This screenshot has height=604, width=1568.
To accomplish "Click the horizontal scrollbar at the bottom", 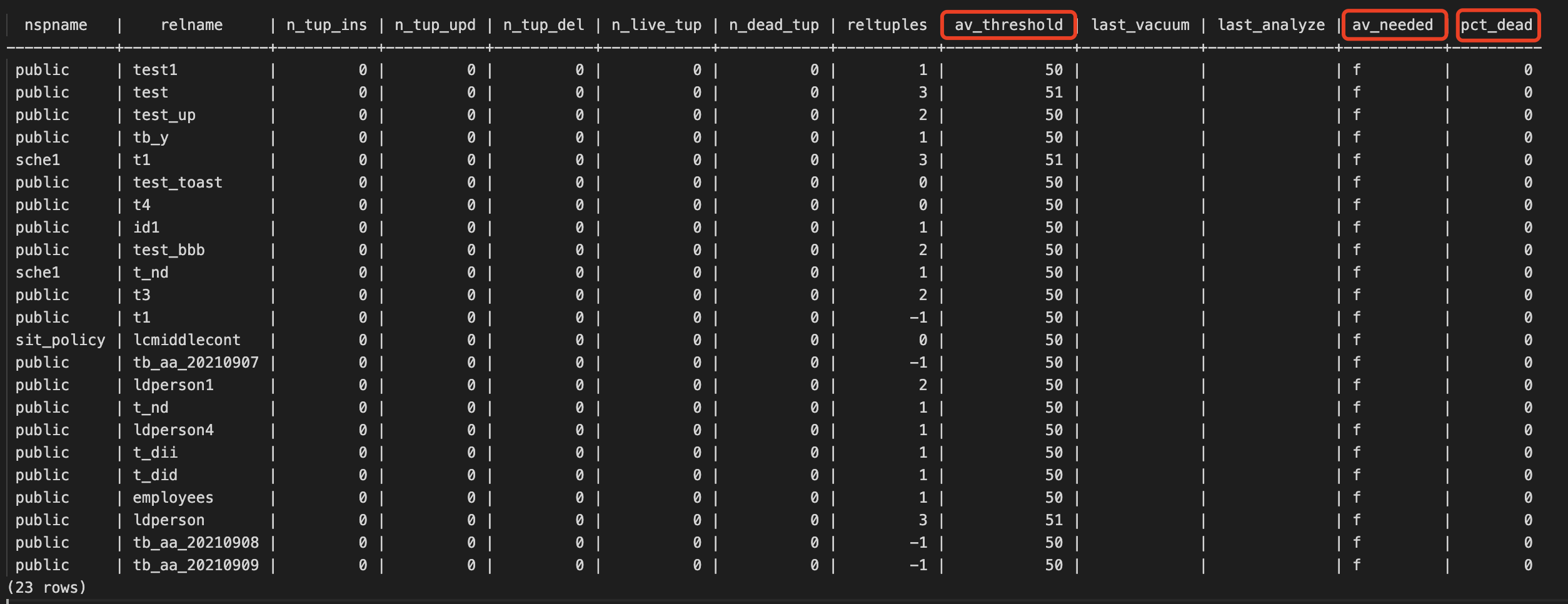I will pyautogui.click(x=784, y=600).
